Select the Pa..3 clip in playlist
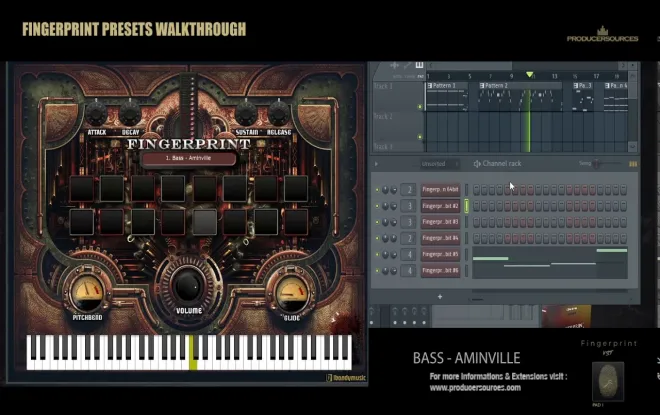The width and height of the screenshot is (660, 415). click(x=583, y=97)
